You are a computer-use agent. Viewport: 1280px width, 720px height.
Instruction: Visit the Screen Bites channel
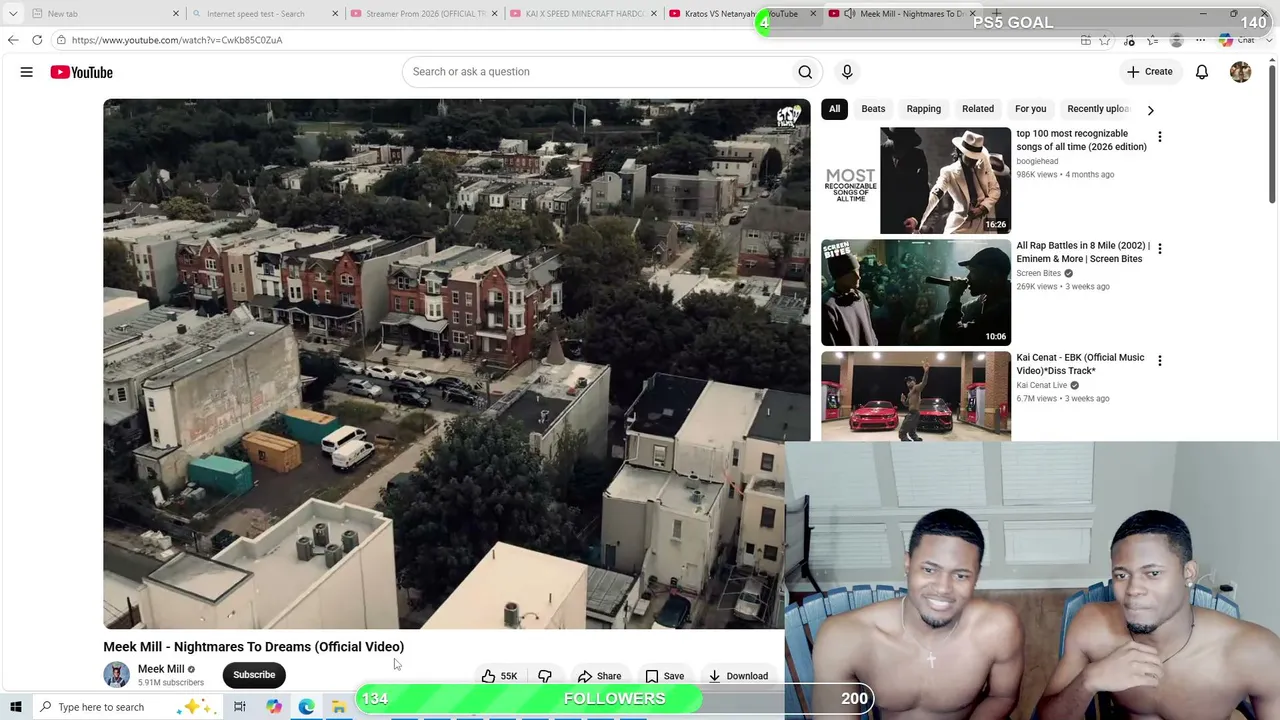[x=1039, y=273]
